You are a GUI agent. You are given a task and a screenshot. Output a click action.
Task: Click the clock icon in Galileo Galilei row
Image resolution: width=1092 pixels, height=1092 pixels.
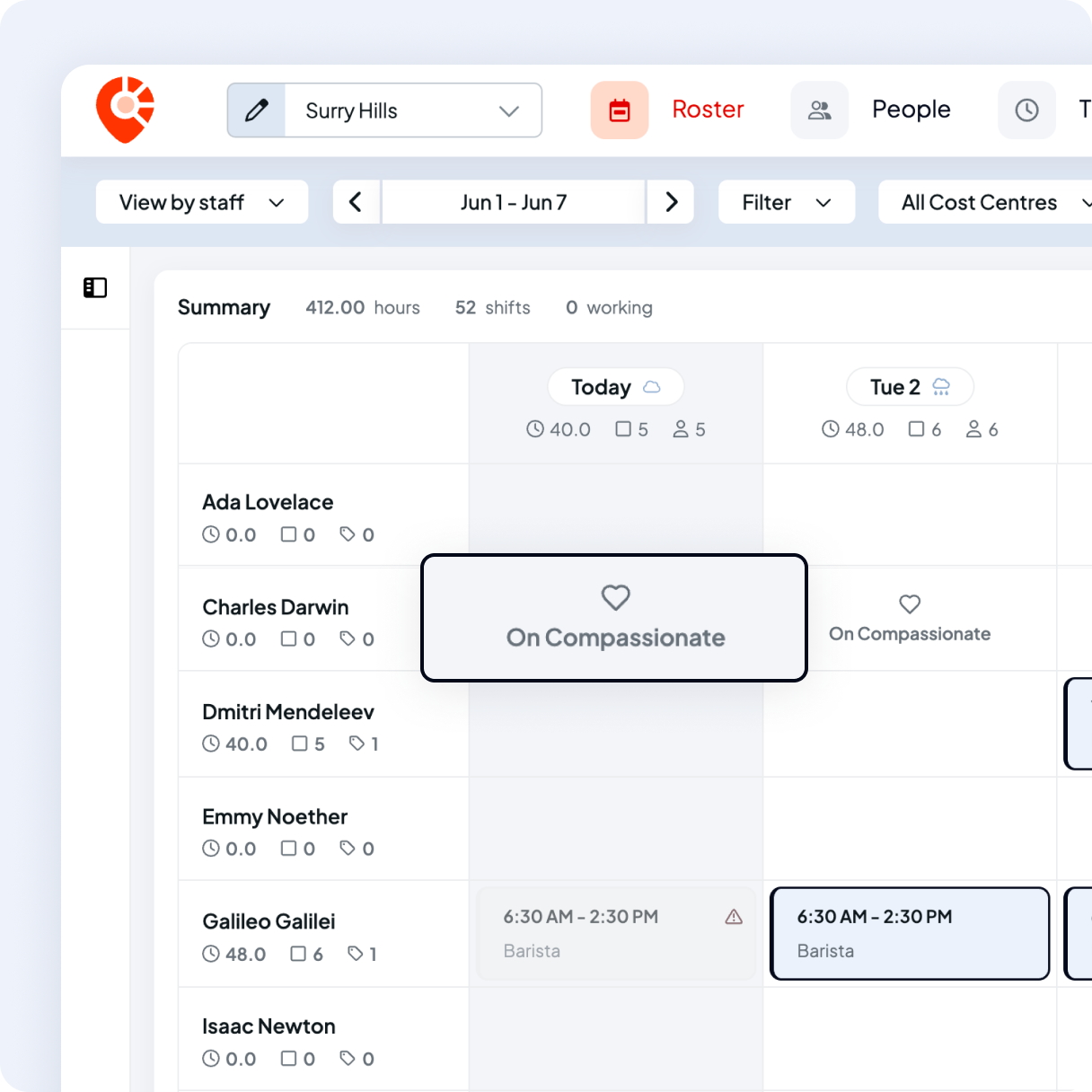(x=211, y=954)
